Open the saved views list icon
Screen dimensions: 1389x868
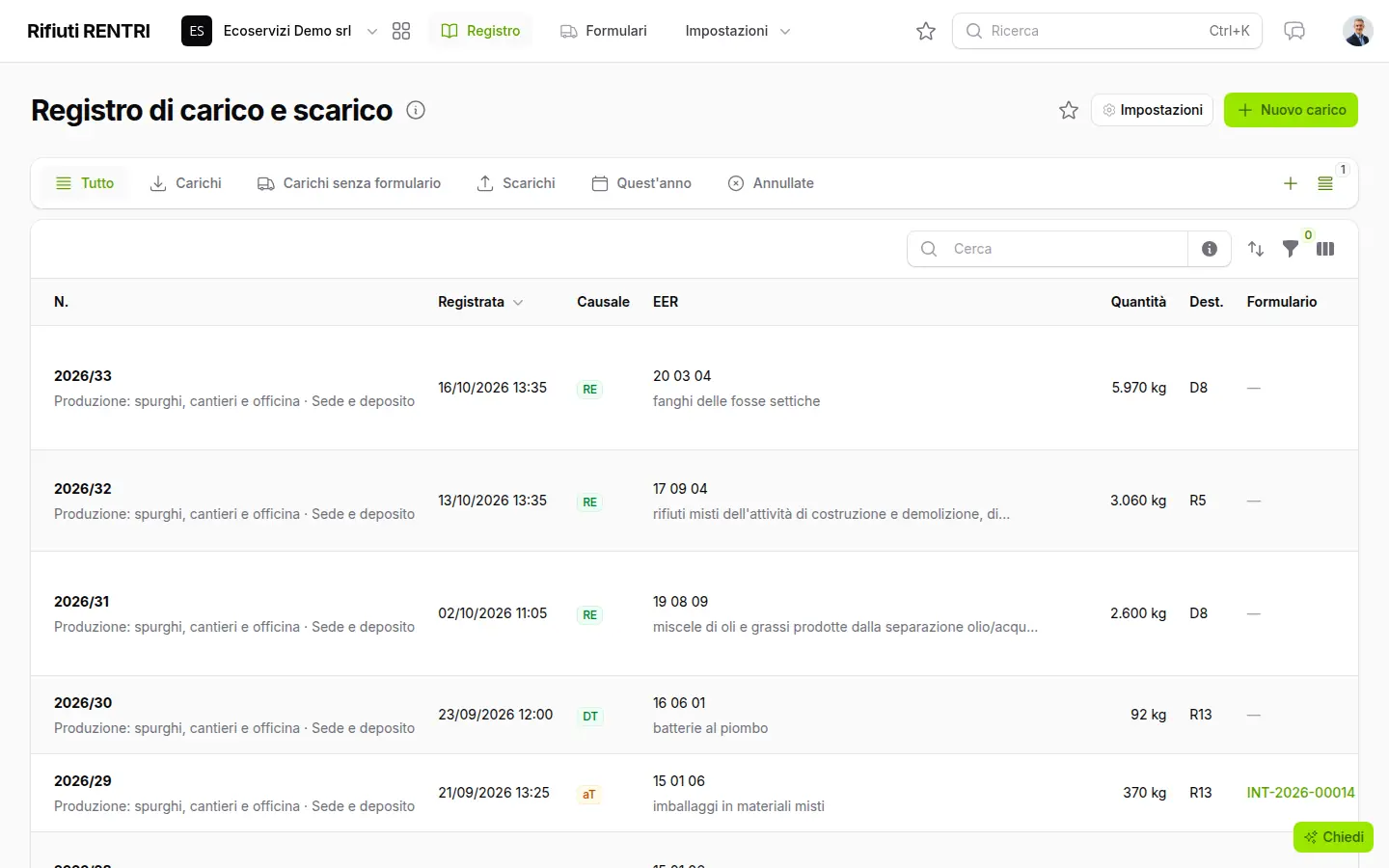click(1325, 183)
